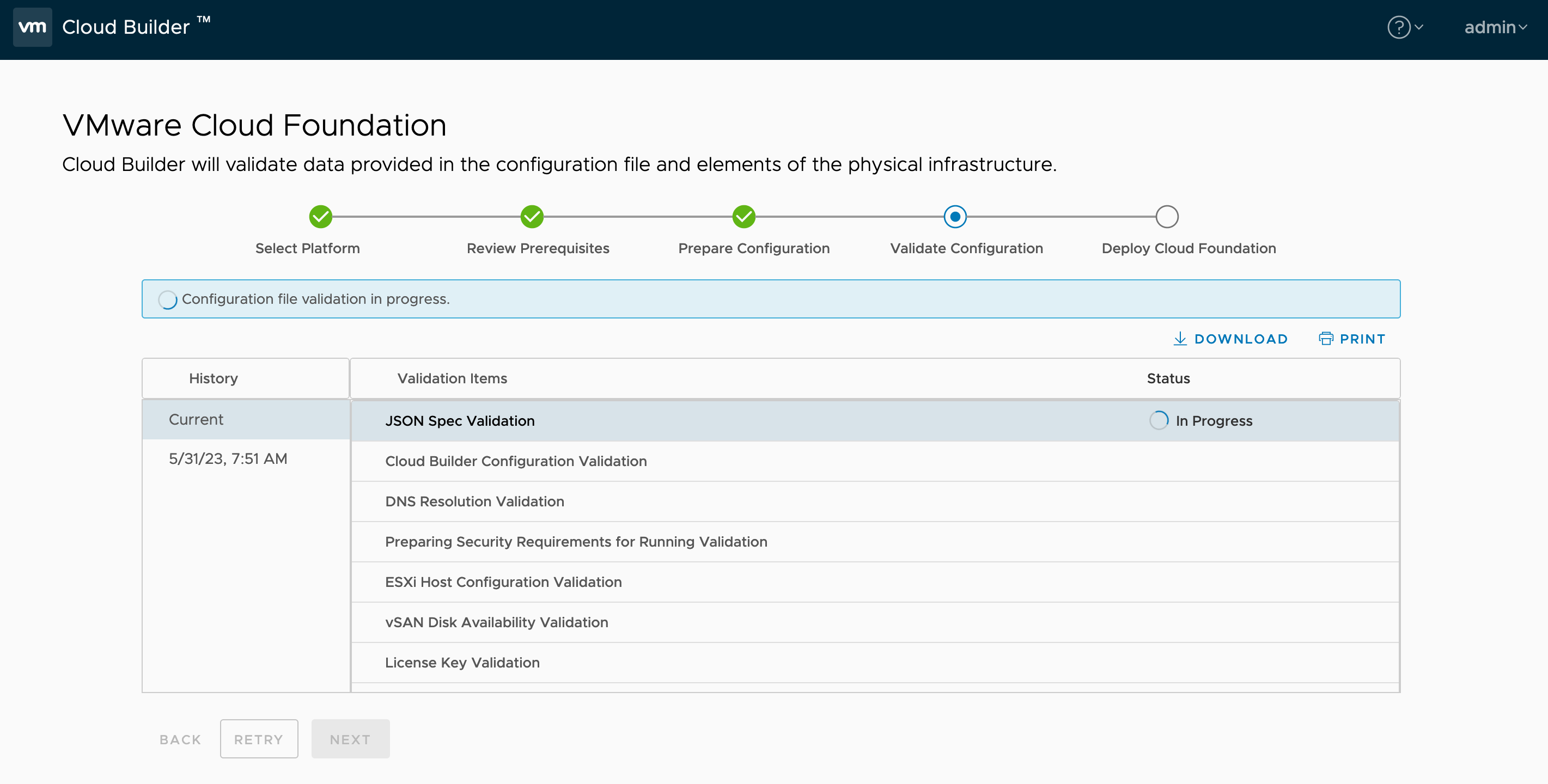
Task: Select License Key Validation row
Action: 875,662
